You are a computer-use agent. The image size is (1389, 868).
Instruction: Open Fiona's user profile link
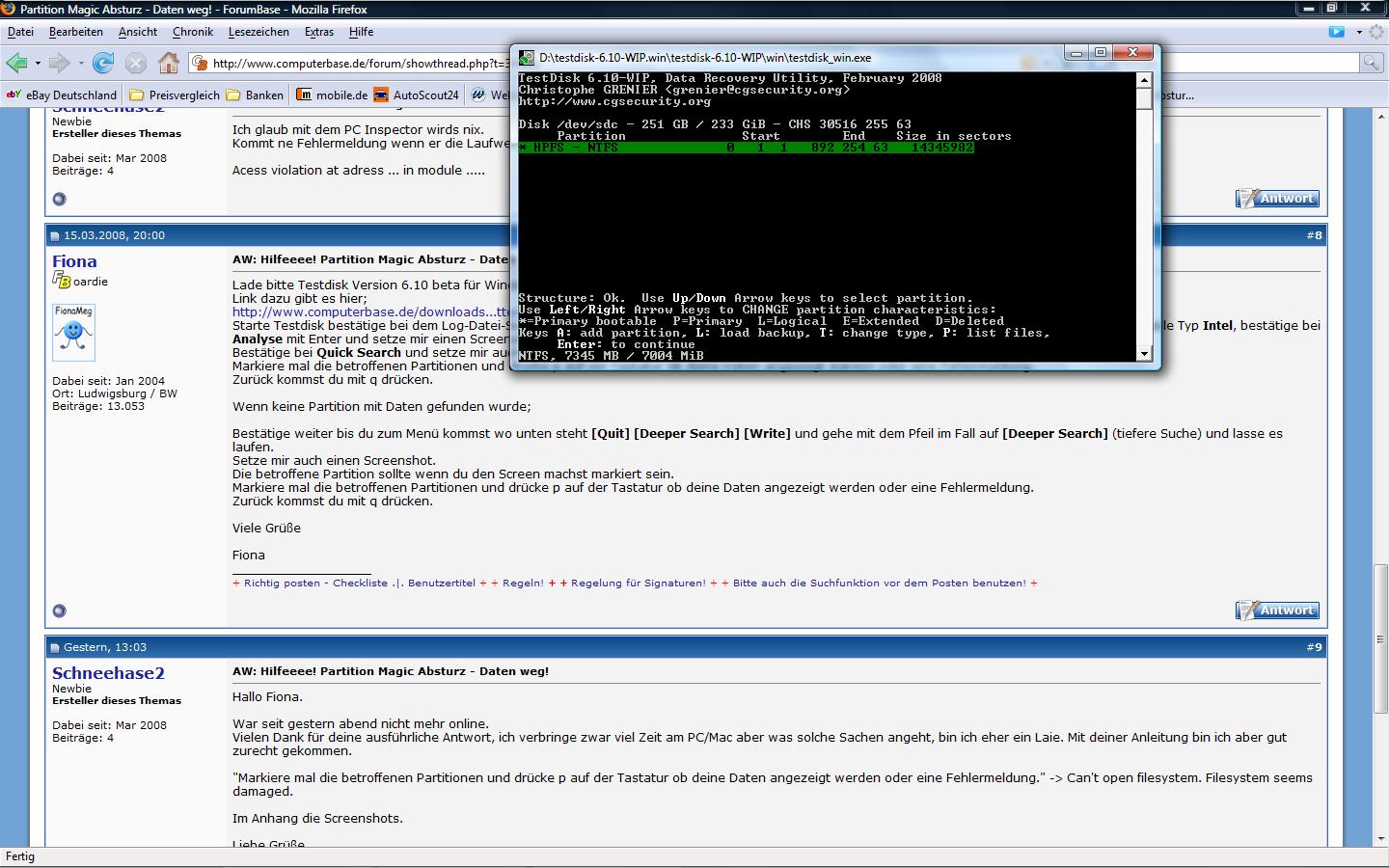click(x=74, y=261)
